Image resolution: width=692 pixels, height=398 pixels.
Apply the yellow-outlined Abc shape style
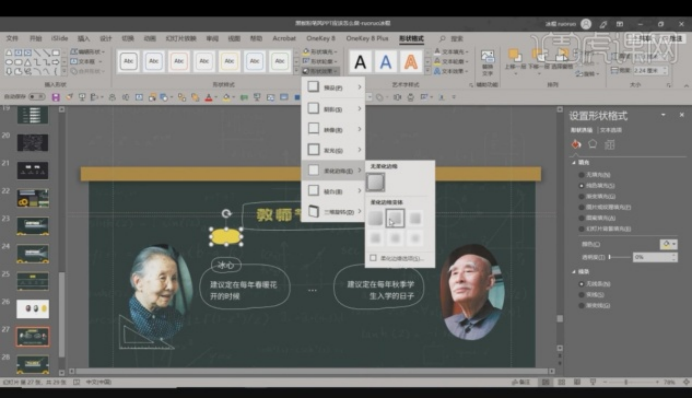(229, 61)
